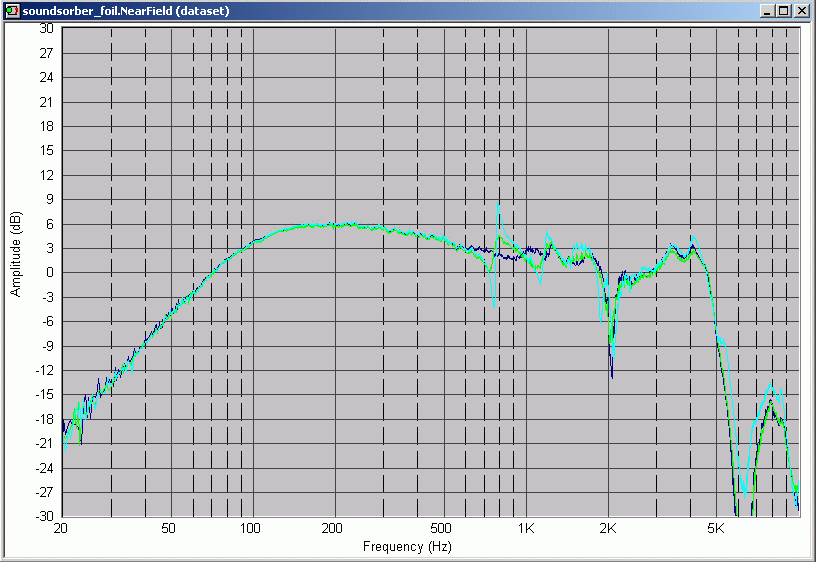Click the '18' amplitude axis value

point(46,126)
